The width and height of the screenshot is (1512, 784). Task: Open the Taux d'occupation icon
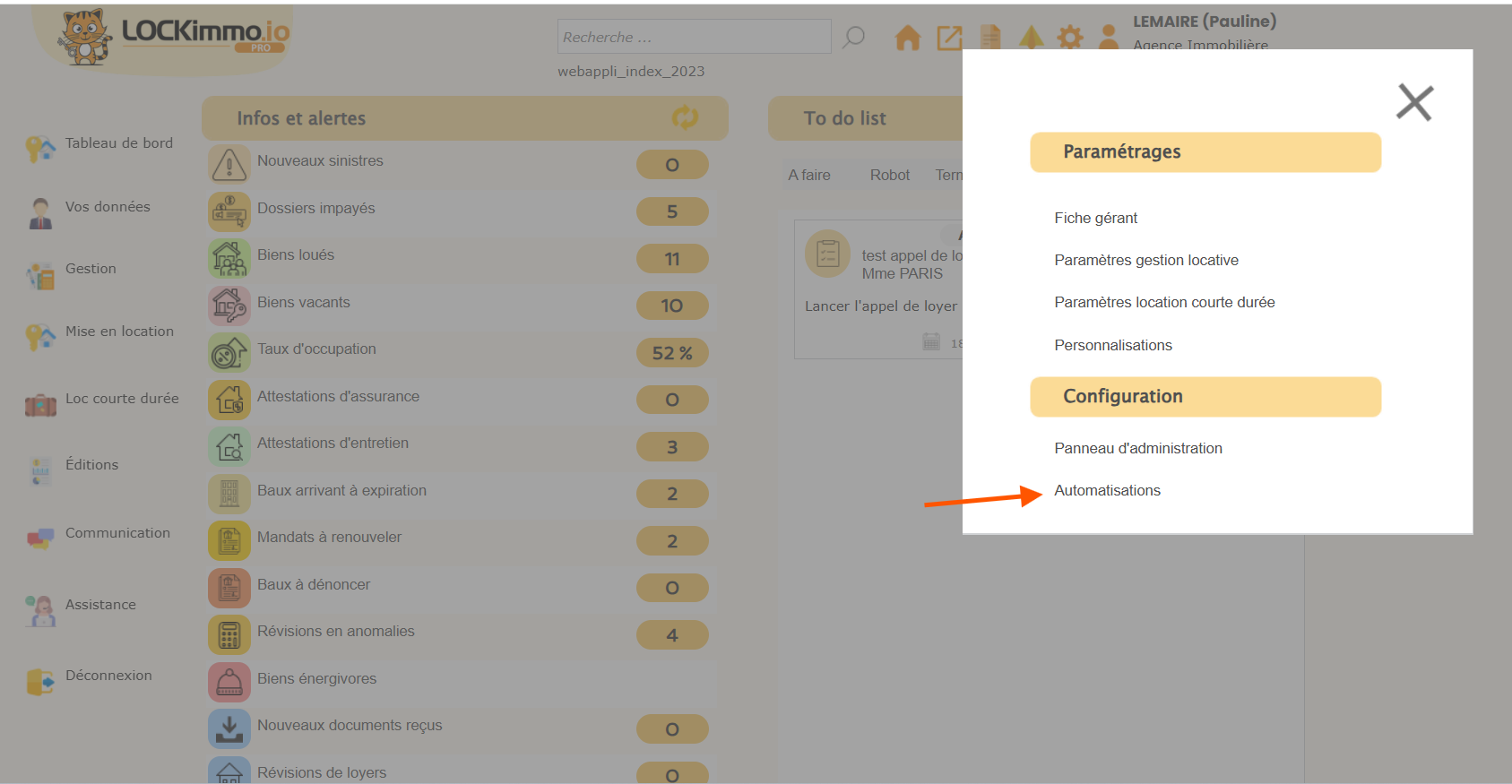229,353
